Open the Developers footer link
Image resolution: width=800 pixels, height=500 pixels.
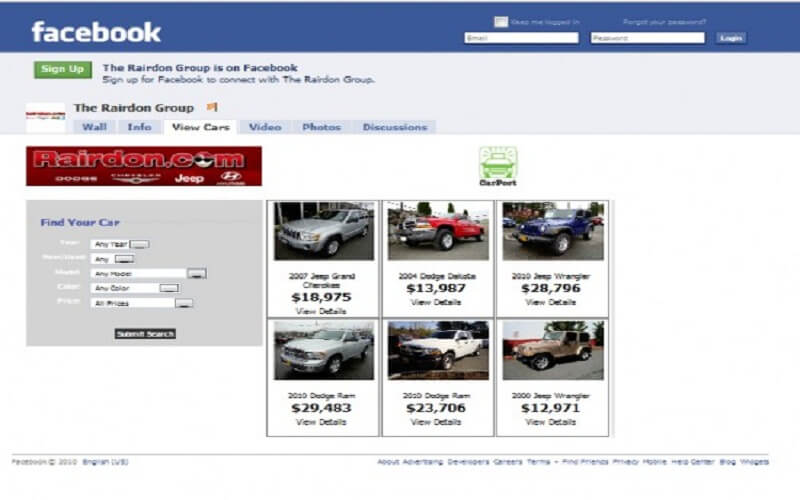point(468,462)
